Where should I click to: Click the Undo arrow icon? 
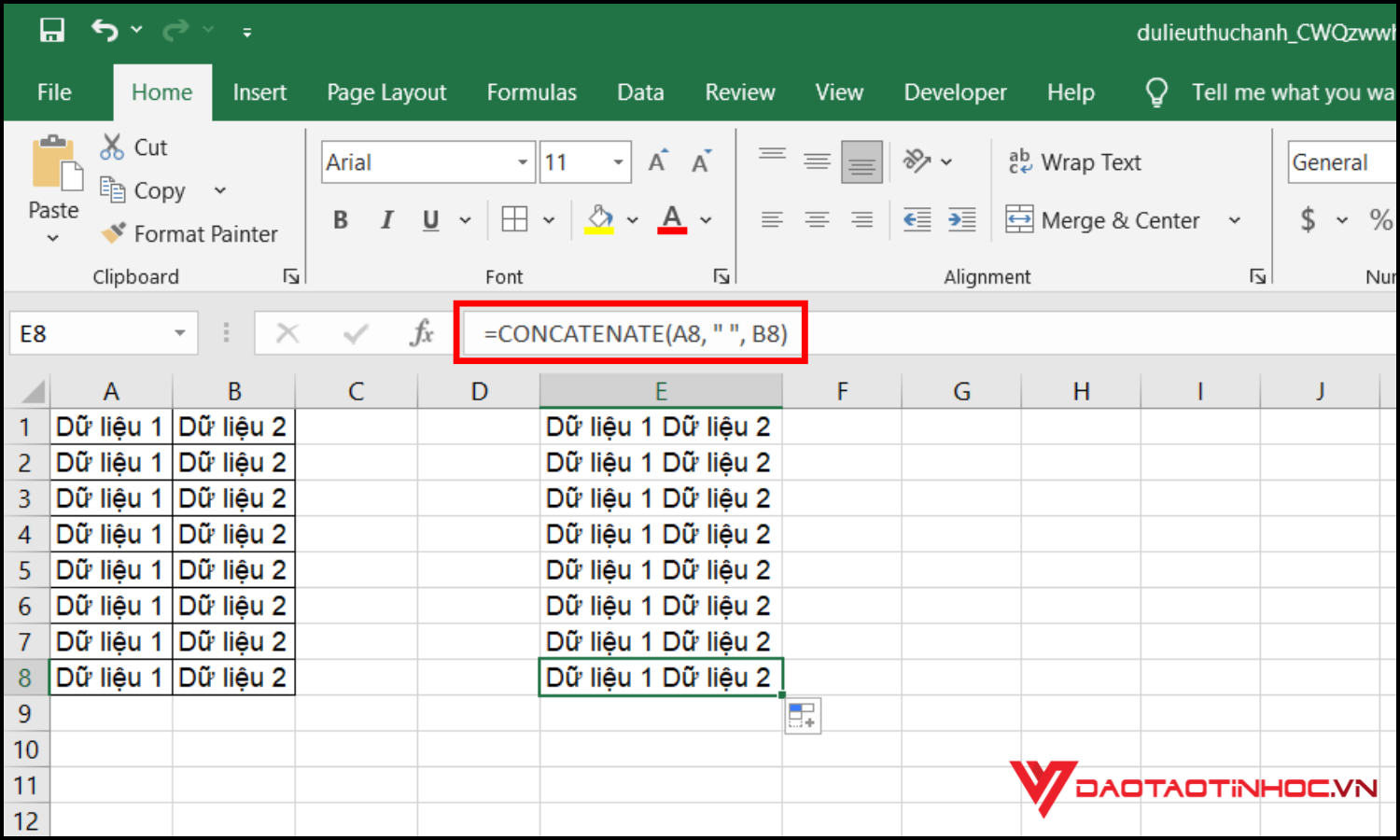click(105, 31)
